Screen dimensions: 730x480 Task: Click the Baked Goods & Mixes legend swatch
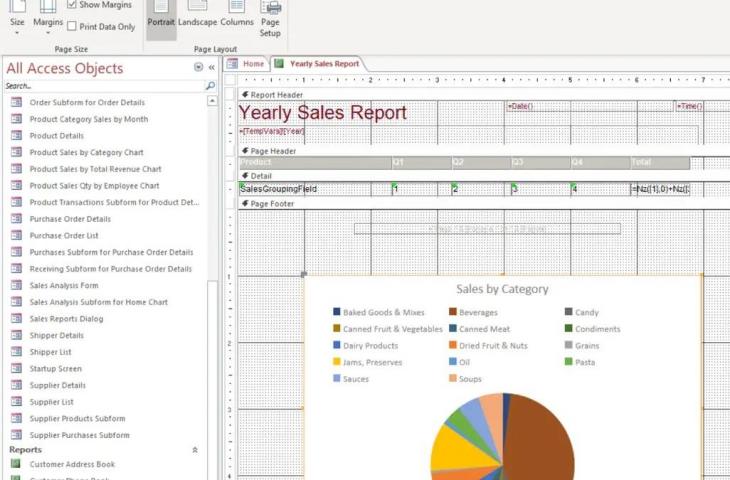click(337, 311)
